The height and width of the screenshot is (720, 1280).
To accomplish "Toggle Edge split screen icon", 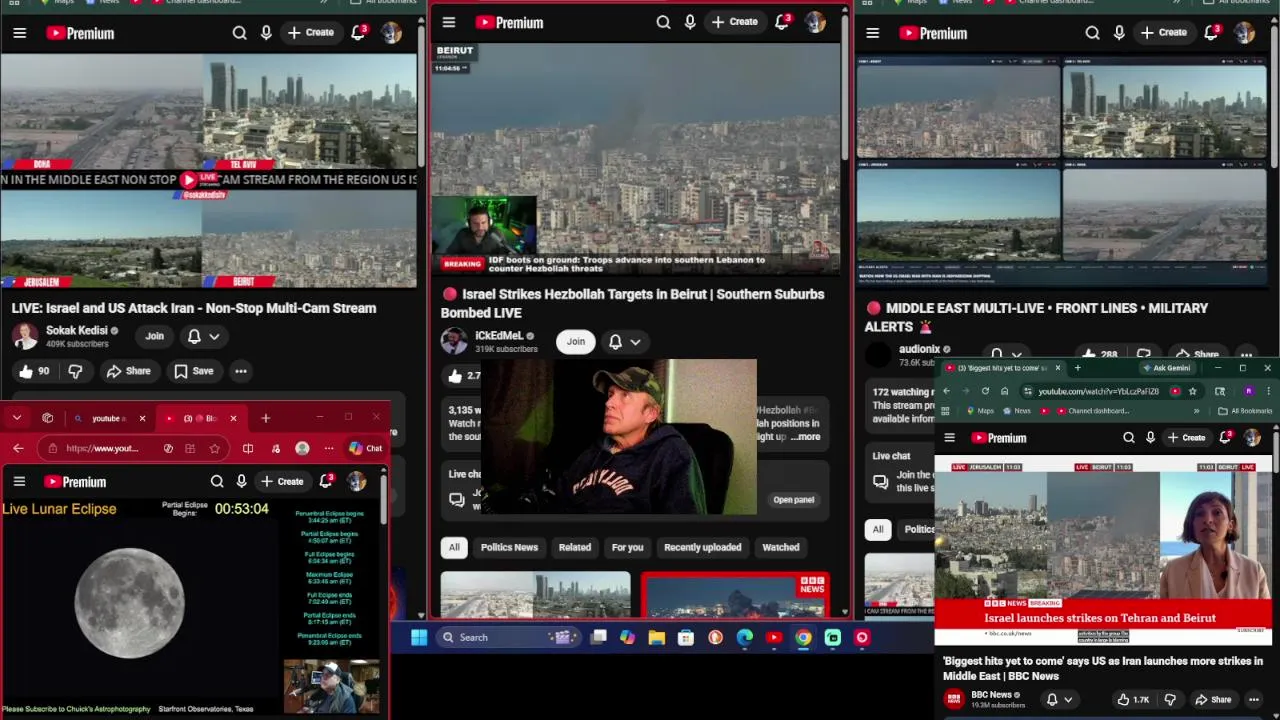I will 248,449.
